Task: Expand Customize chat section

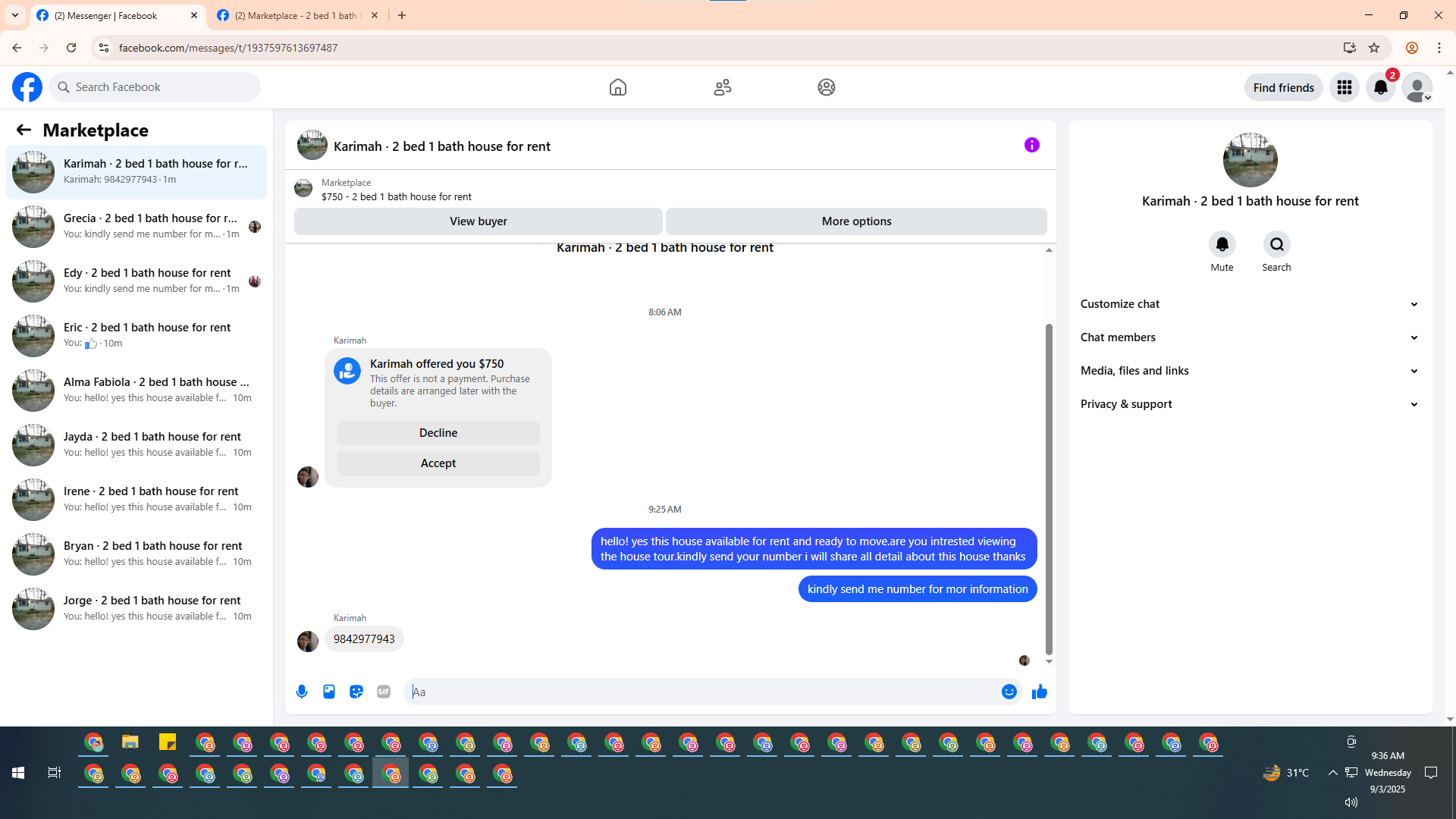Action: (x=1250, y=304)
